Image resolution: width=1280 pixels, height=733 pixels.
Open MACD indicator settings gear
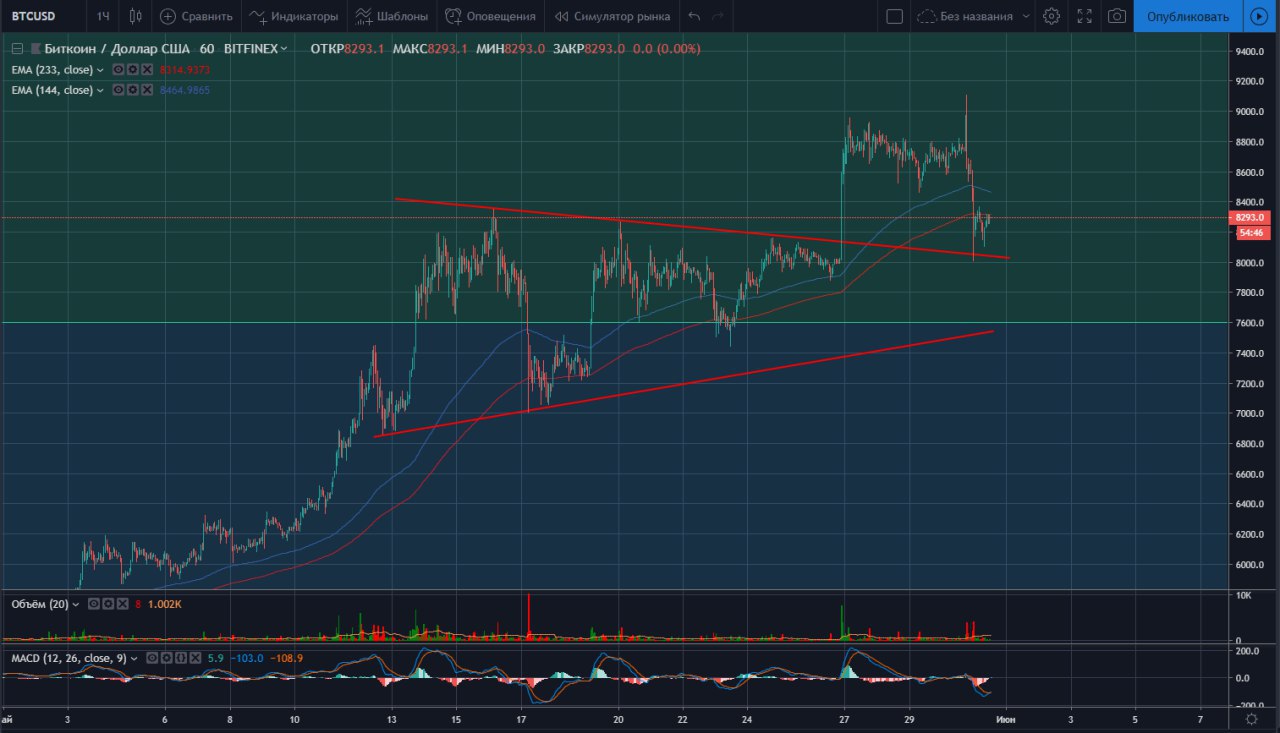tap(165, 658)
